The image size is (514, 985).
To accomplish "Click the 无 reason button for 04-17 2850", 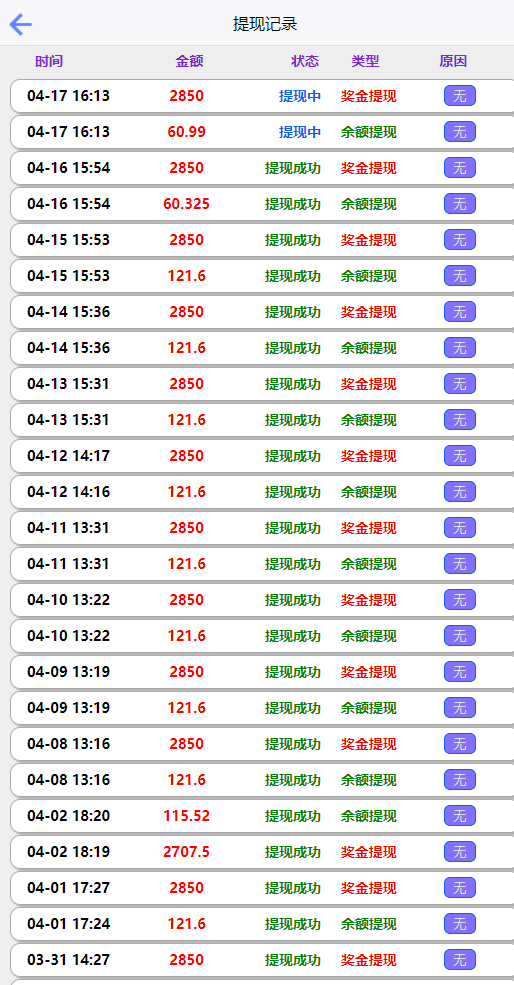I will click(460, 96).
